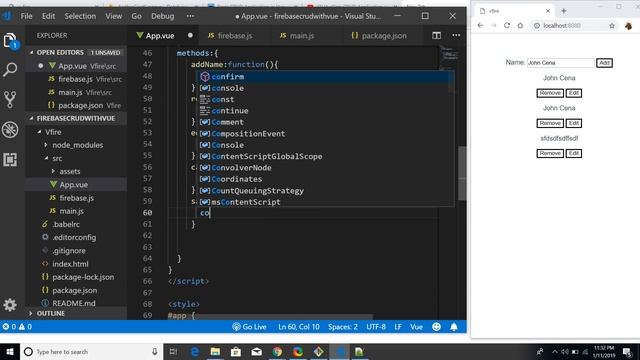The height and width of the screenshot is (360, 640).
Task: Click the Split Editor icon
Action: pos(436,36)
